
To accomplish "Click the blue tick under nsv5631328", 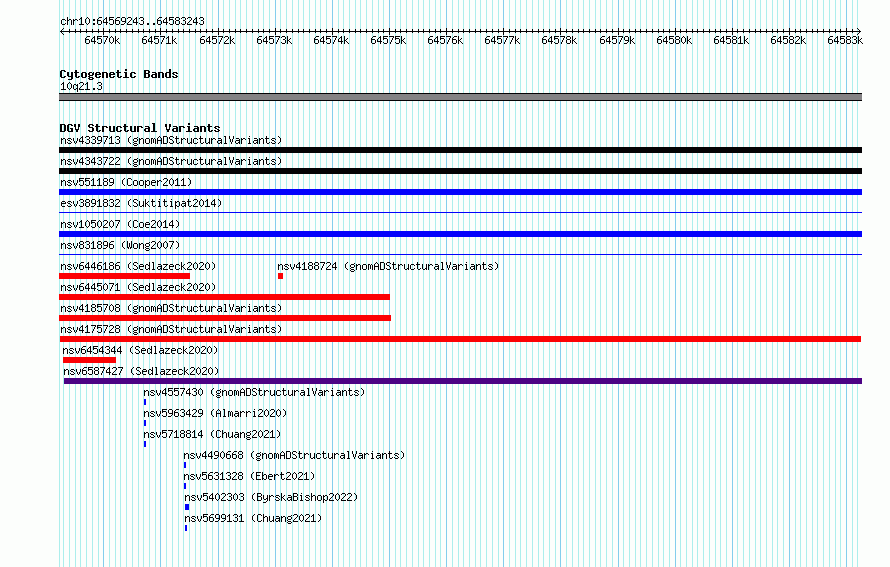I will click(x=185, y=486).
